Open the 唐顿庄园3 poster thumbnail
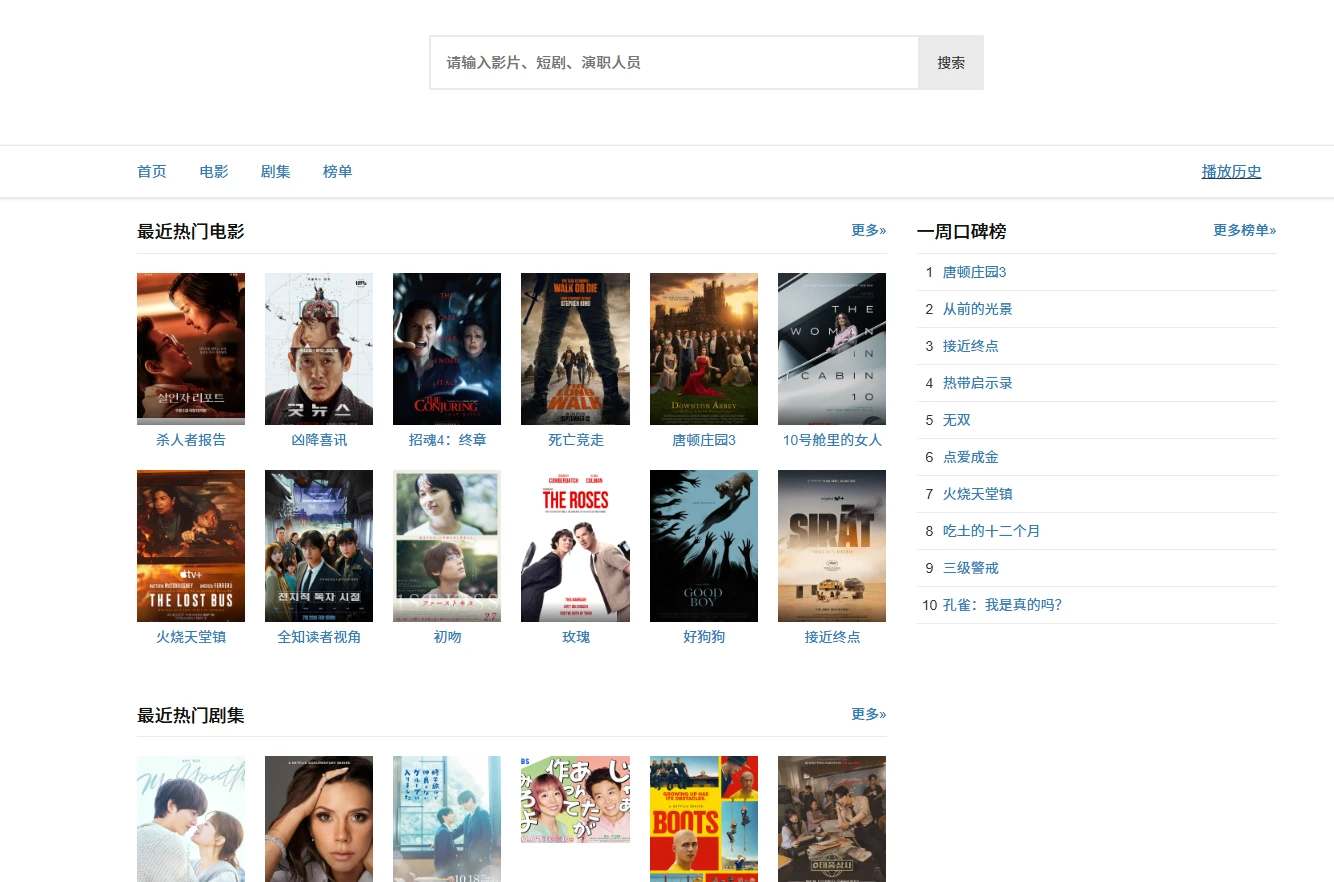 click(703, 349)
